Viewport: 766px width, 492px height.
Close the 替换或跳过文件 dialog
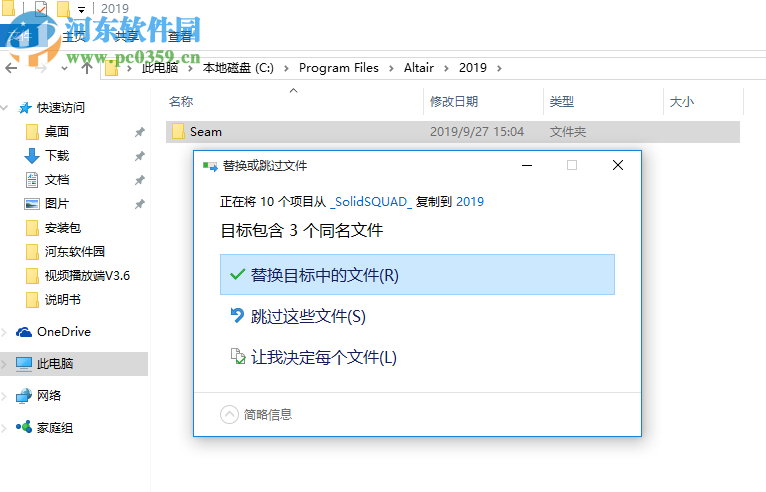pyautogui.click(x=617, y=166)
